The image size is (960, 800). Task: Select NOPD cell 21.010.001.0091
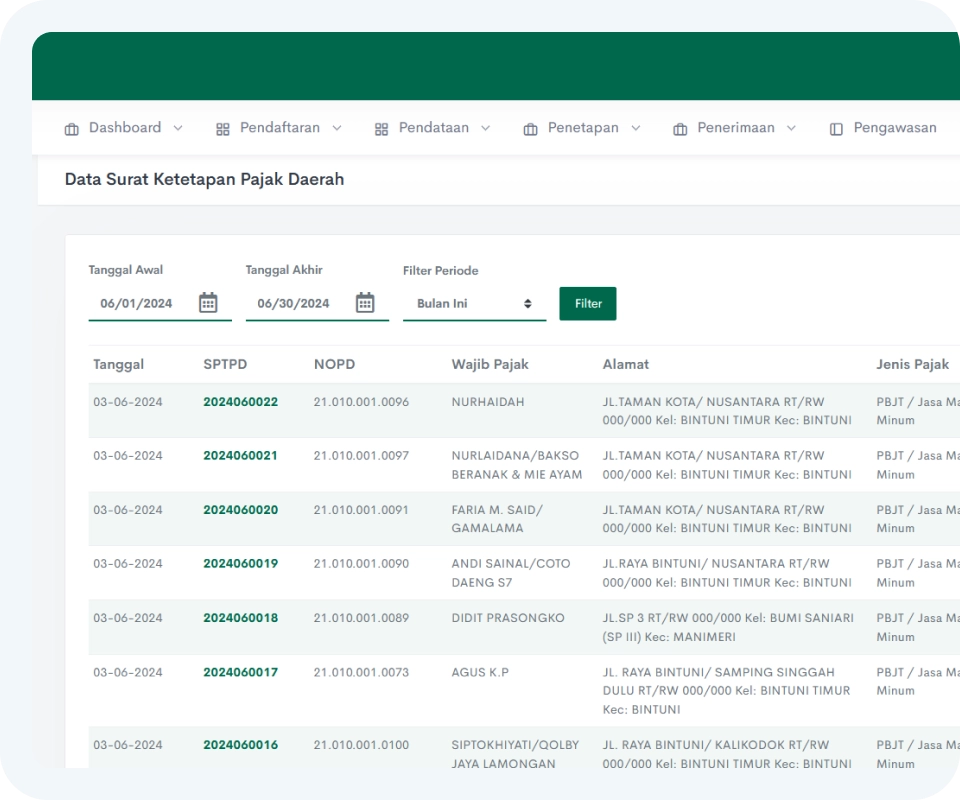click(361, 510)
